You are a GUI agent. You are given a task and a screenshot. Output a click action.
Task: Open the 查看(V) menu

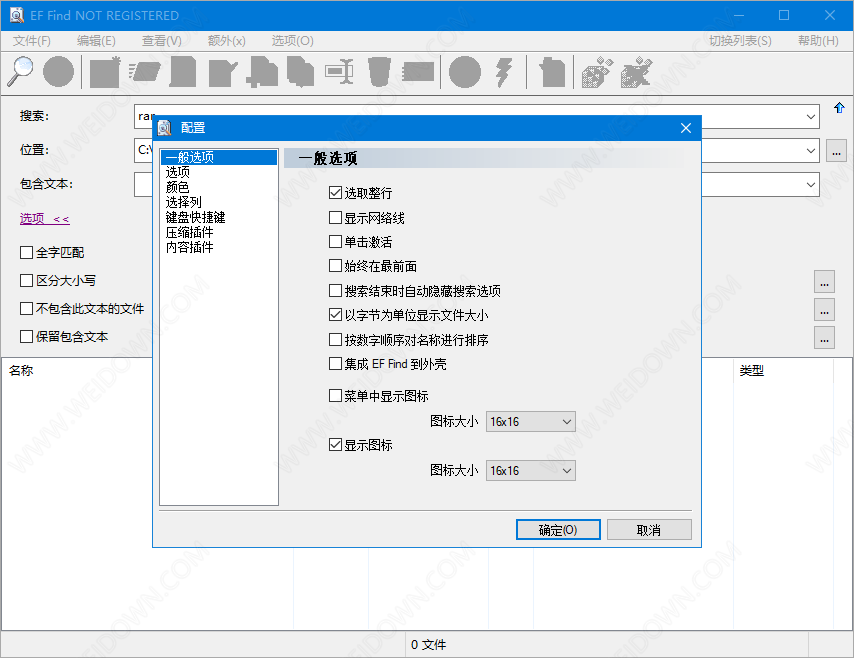point(161,41)
